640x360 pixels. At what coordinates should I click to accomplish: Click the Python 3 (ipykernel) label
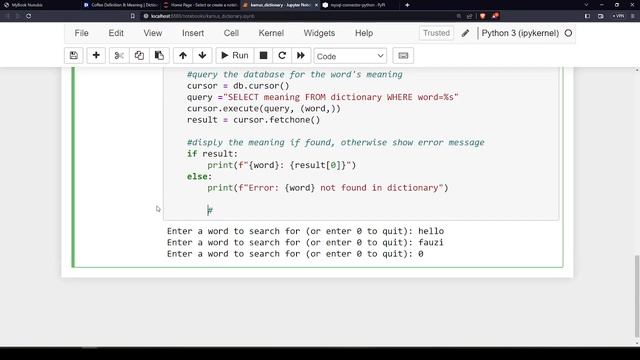click(x=520, y=33)
